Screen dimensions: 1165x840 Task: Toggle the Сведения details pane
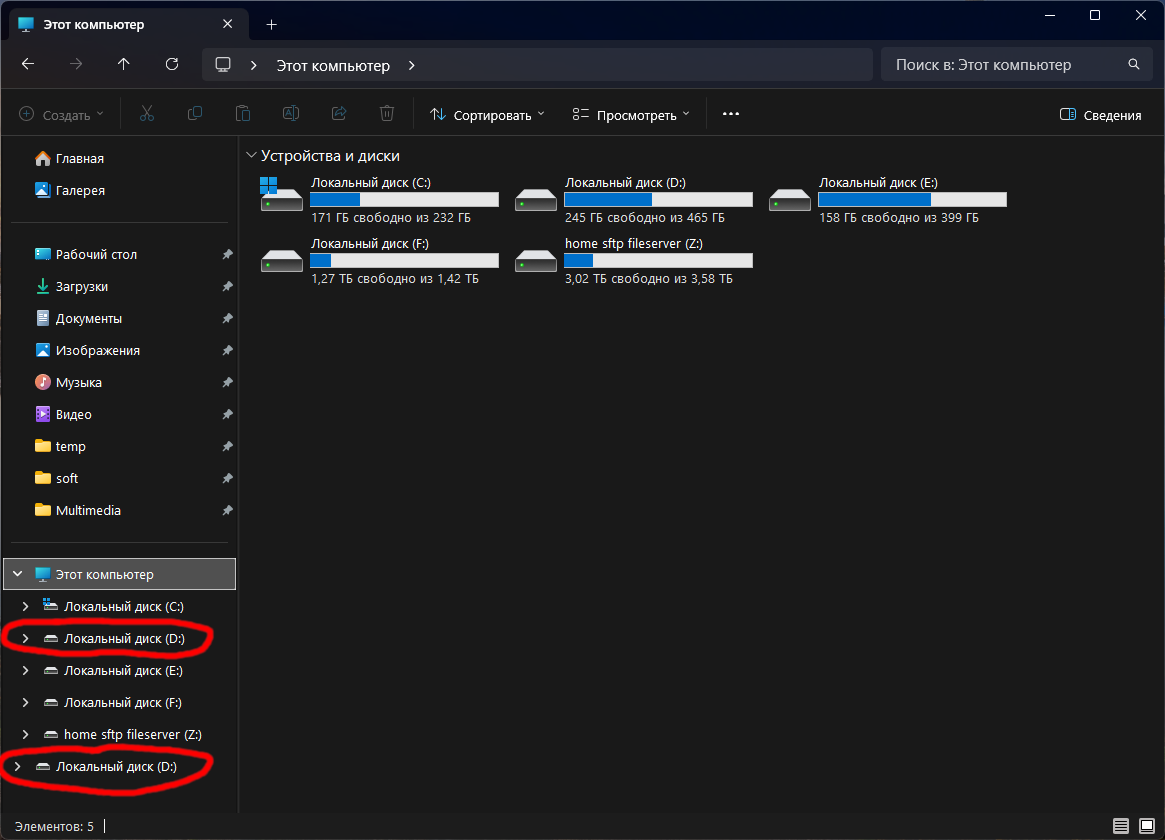1100,114
